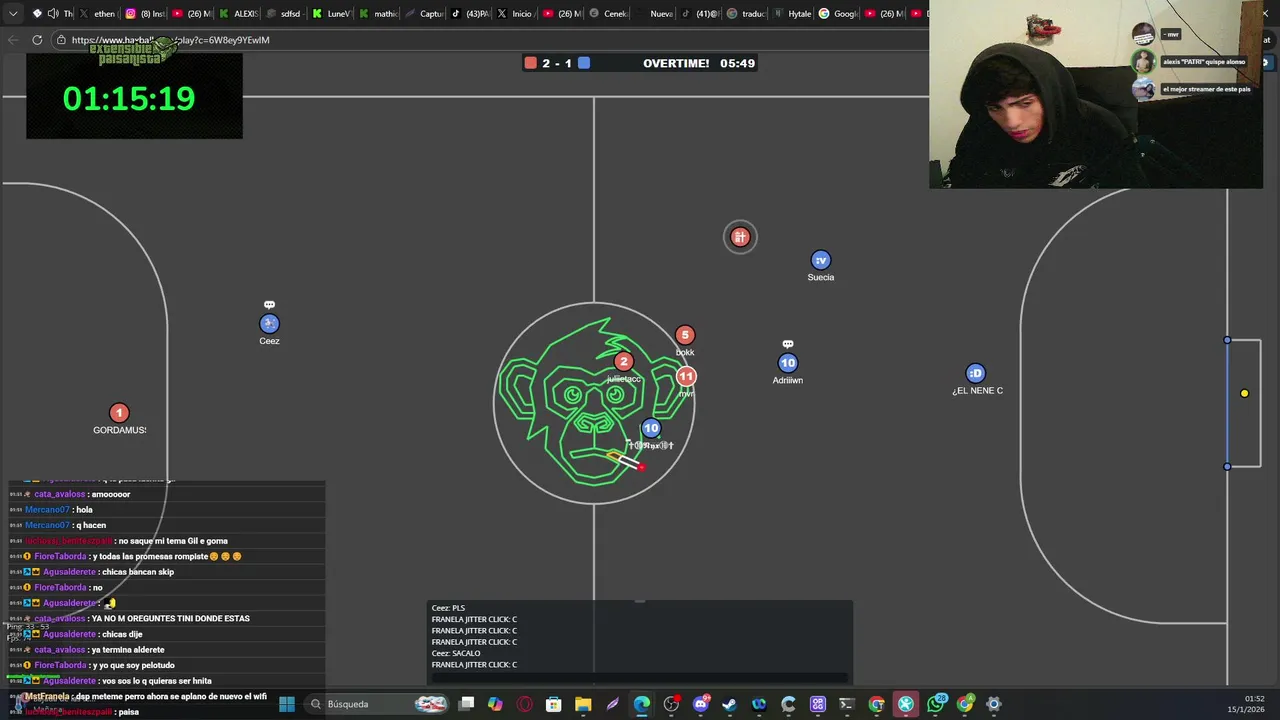This screenshot has height=720, width=1280.
Task: Click red player number 2 in center circle
Action: coord(624,361)
